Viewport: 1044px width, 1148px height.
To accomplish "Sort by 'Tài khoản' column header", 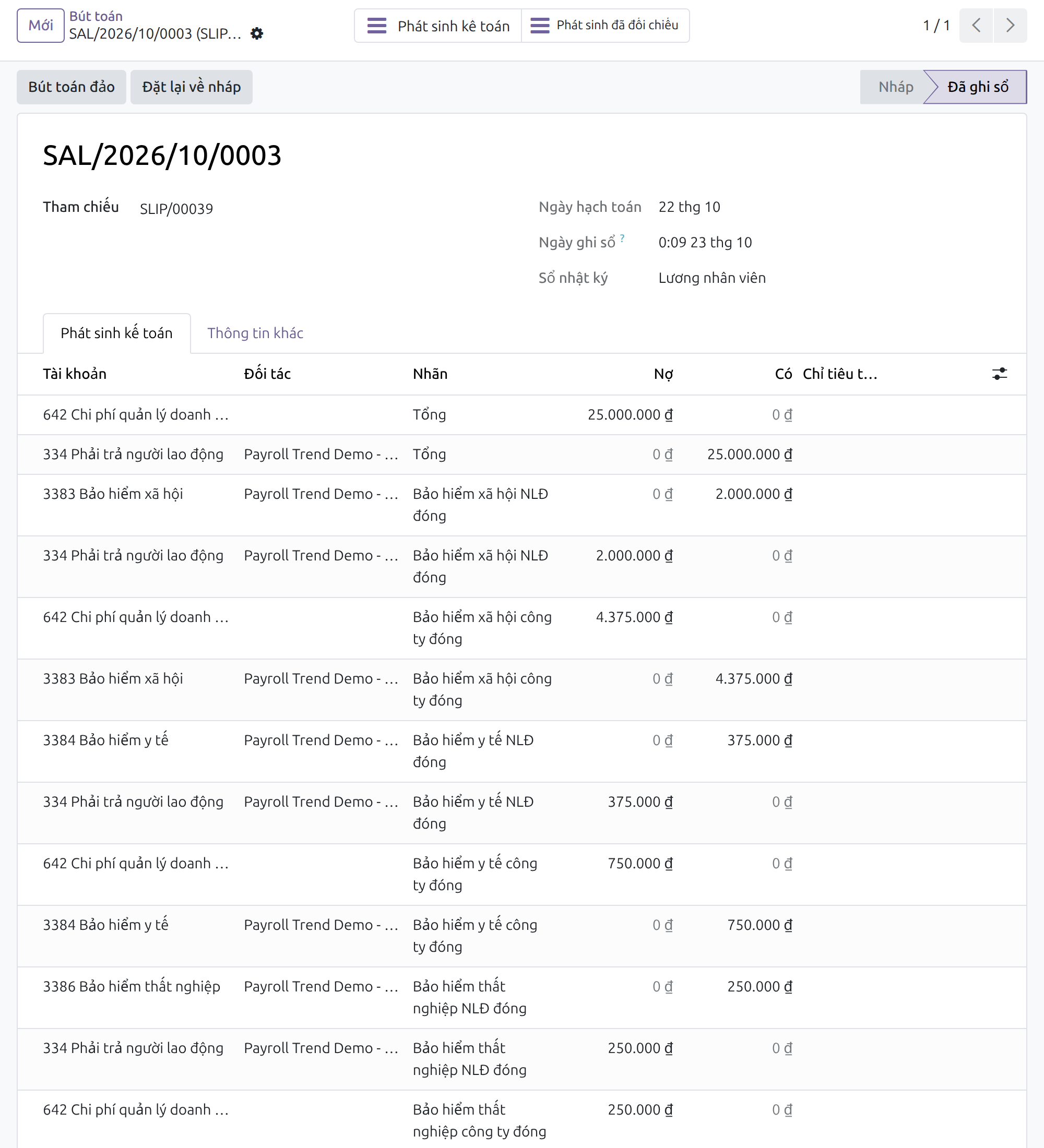I will pos(75,374).
